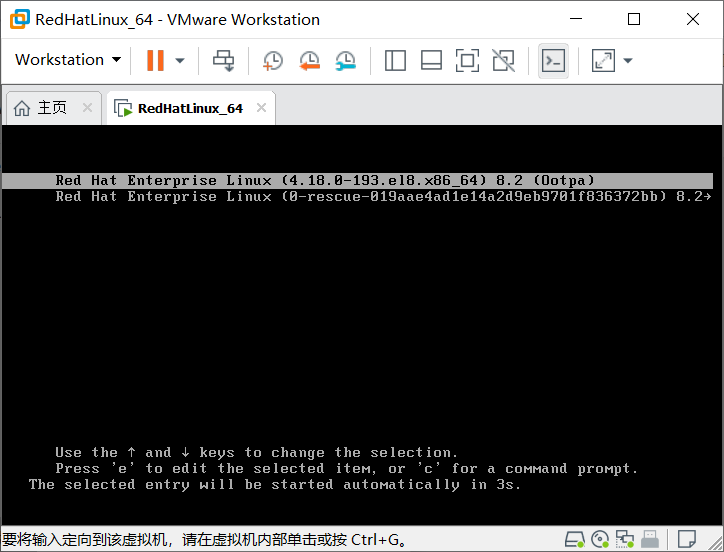Pause the virtual machine

click(x=155, y=60)
